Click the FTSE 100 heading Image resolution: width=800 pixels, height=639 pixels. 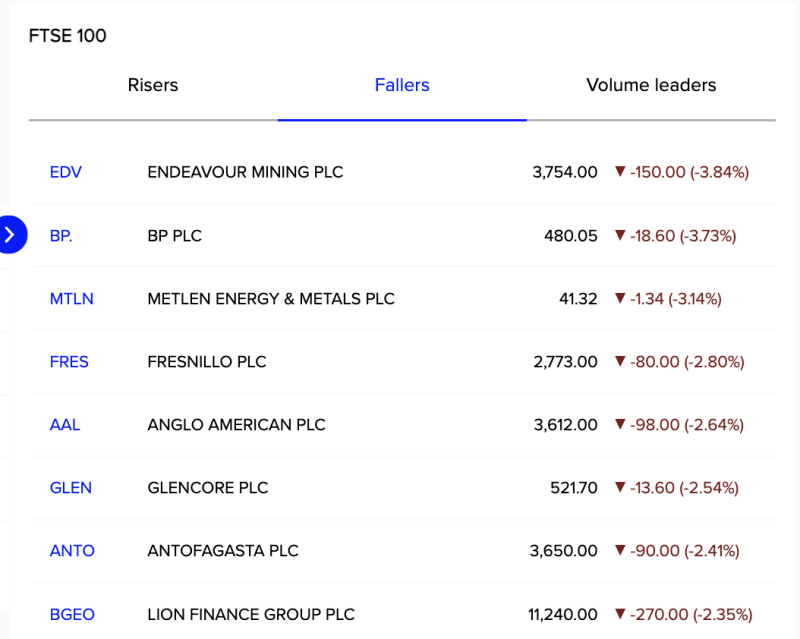[67, 36]
